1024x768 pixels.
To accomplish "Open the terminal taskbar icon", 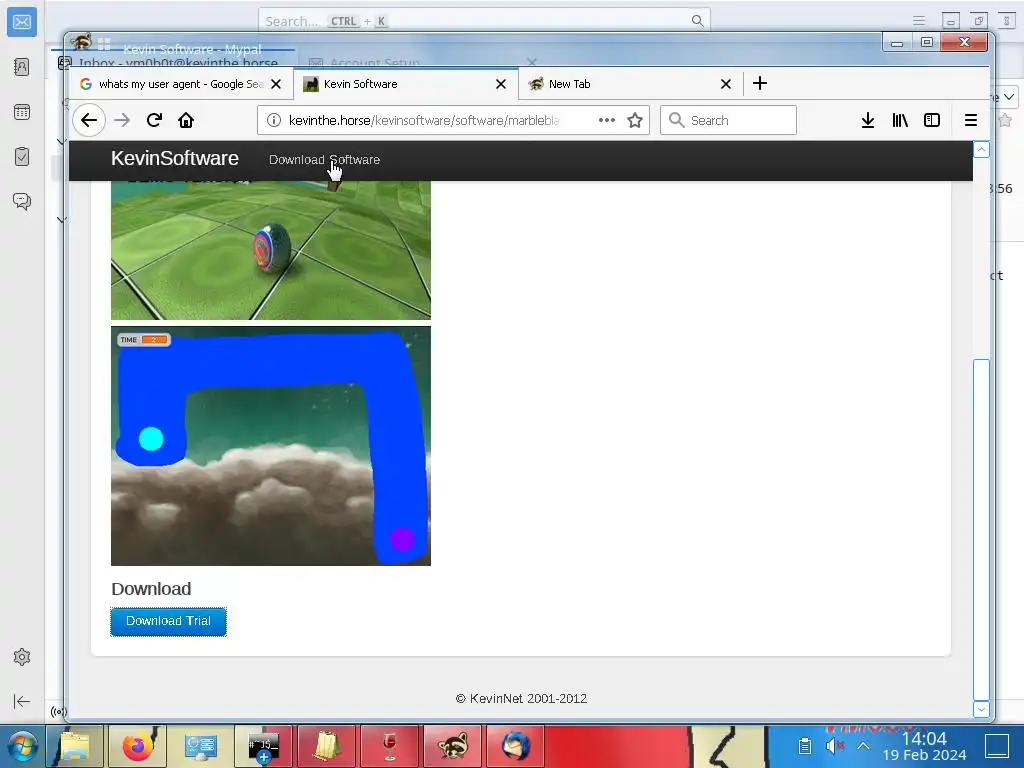I will (x=263, y=746).
